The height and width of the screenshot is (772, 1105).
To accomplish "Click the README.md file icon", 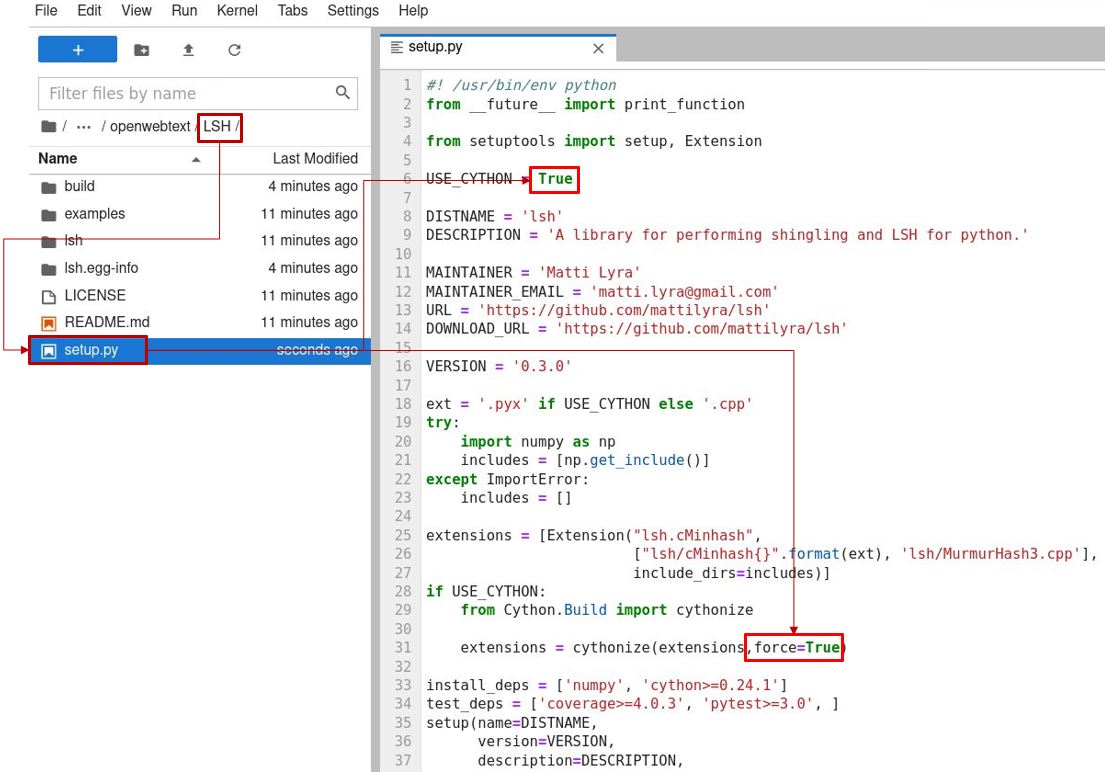I will pos(48,323).
